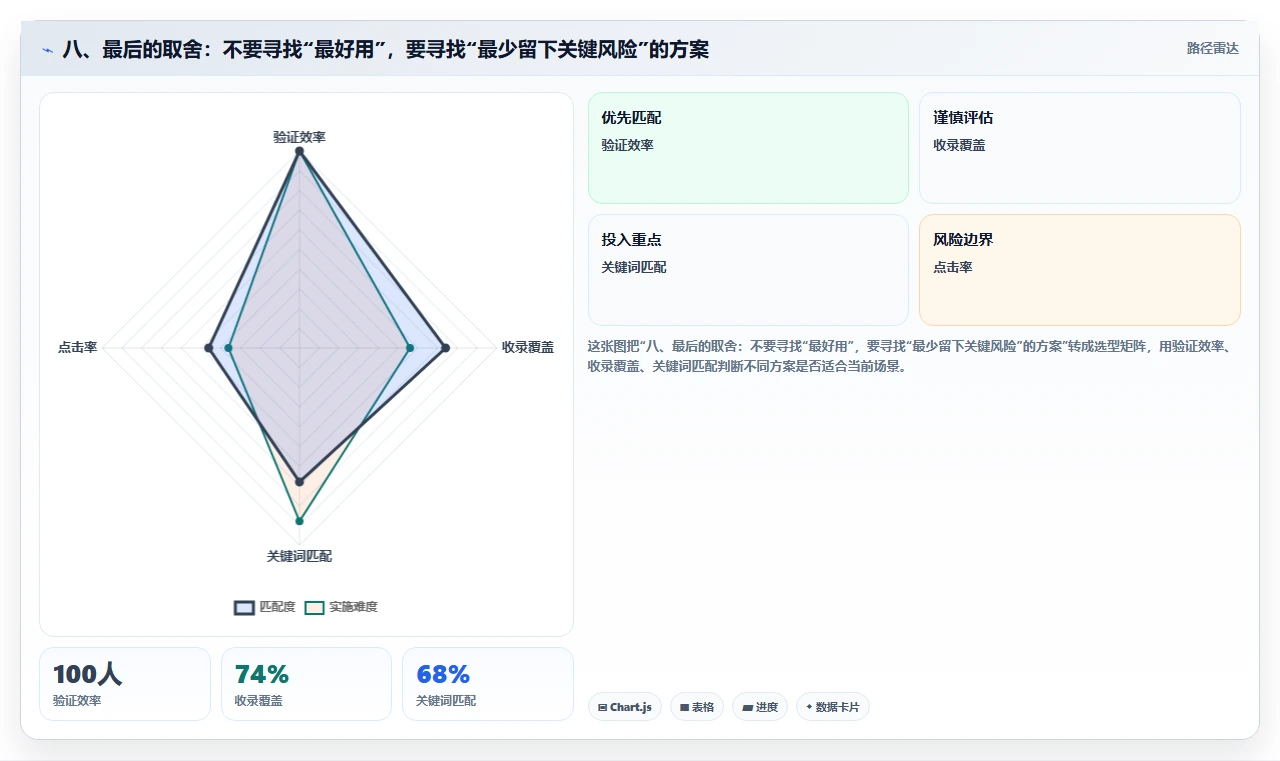This screenshot has width=1280, height=761.
Task: Click the 74% 收录覆盖 stat card
Action: (306, 684)
